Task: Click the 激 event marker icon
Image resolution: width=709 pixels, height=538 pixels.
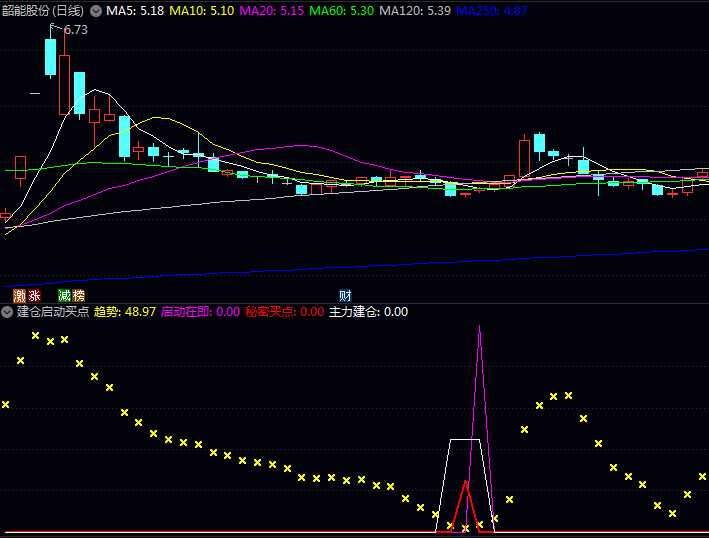Action: point(20,296)
